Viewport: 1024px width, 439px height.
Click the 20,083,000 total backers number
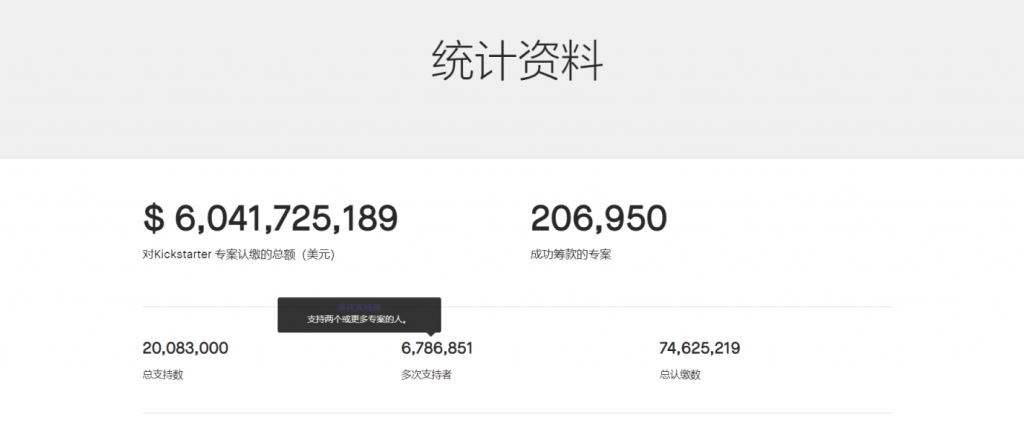(185, 348)
